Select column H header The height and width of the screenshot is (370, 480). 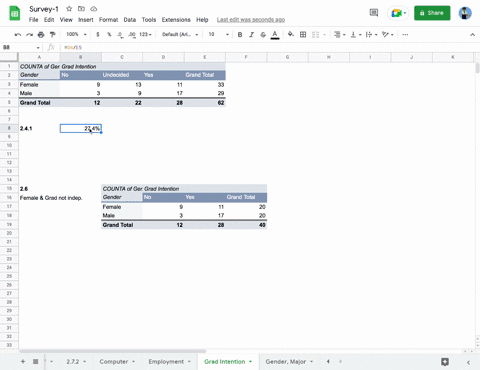point(329,57)
